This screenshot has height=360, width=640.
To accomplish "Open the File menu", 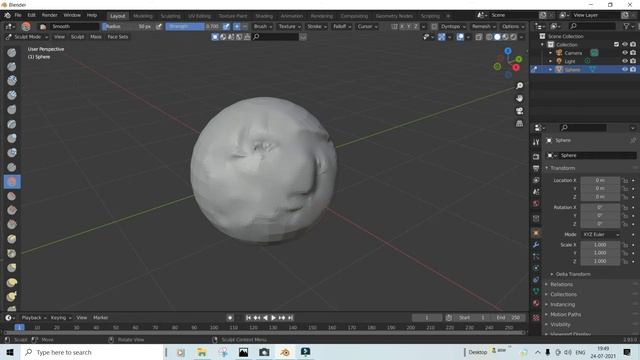I will (18, 15).
